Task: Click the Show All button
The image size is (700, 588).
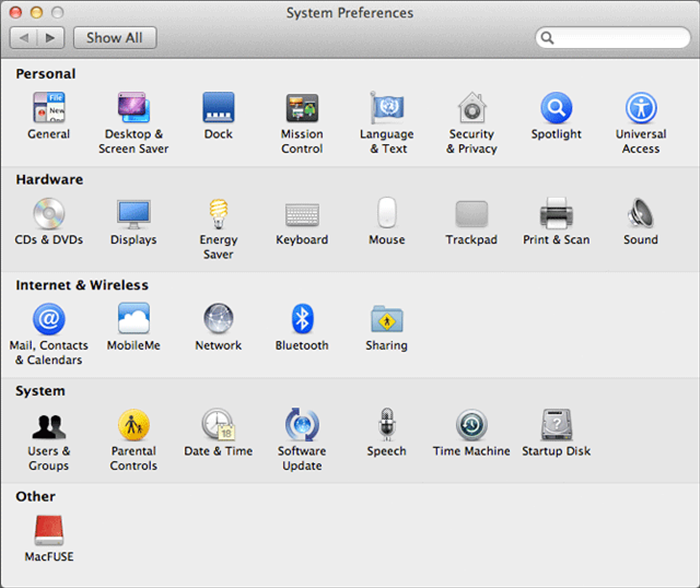Action: click(115, 38)
